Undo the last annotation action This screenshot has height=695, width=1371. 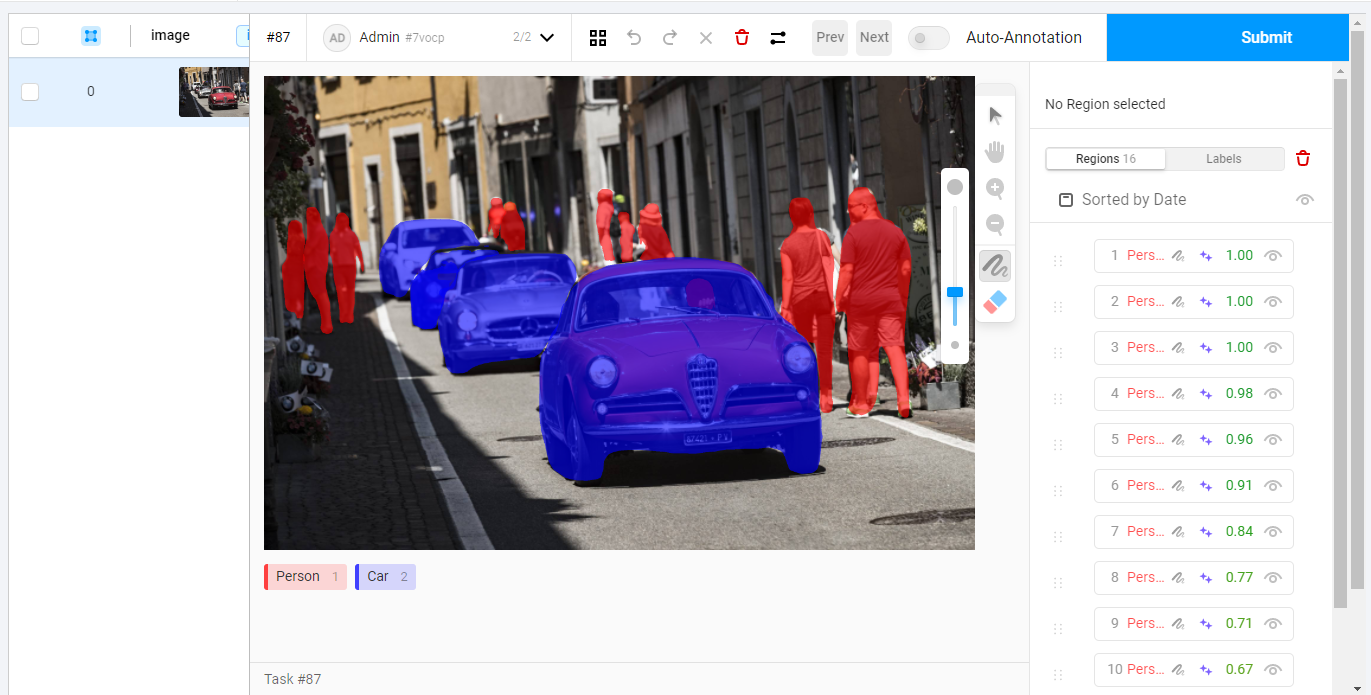[x=634, y=37]
